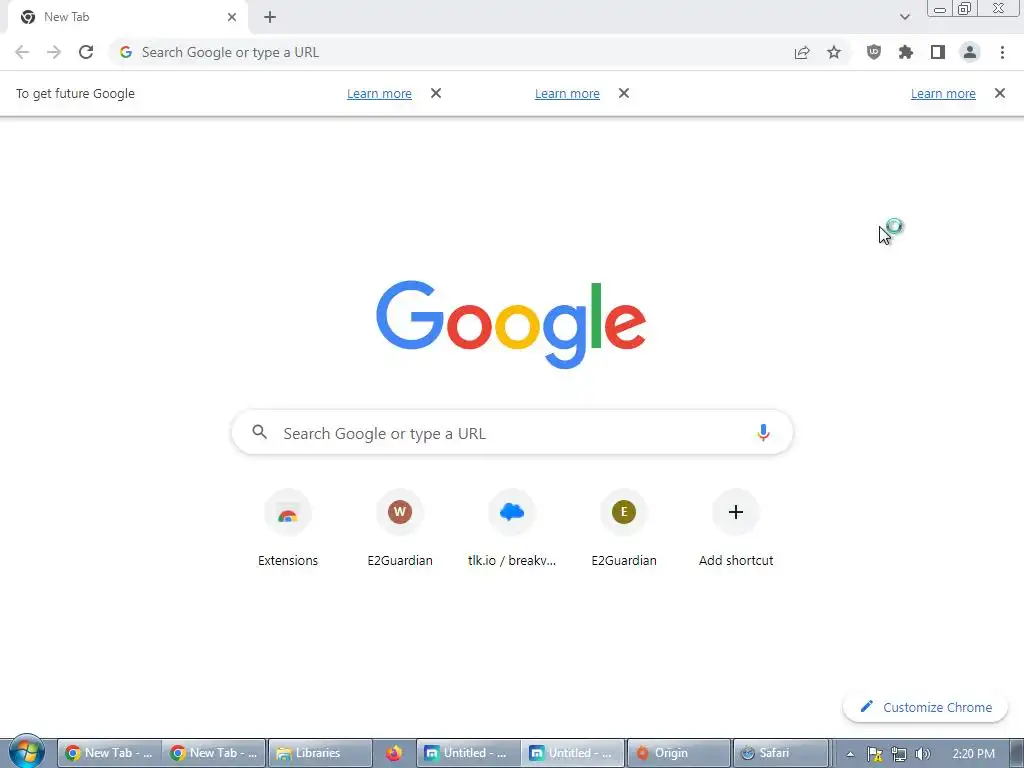The image size is (1024, 768).
Task: Reload the current page
Action: click(86, 52)
